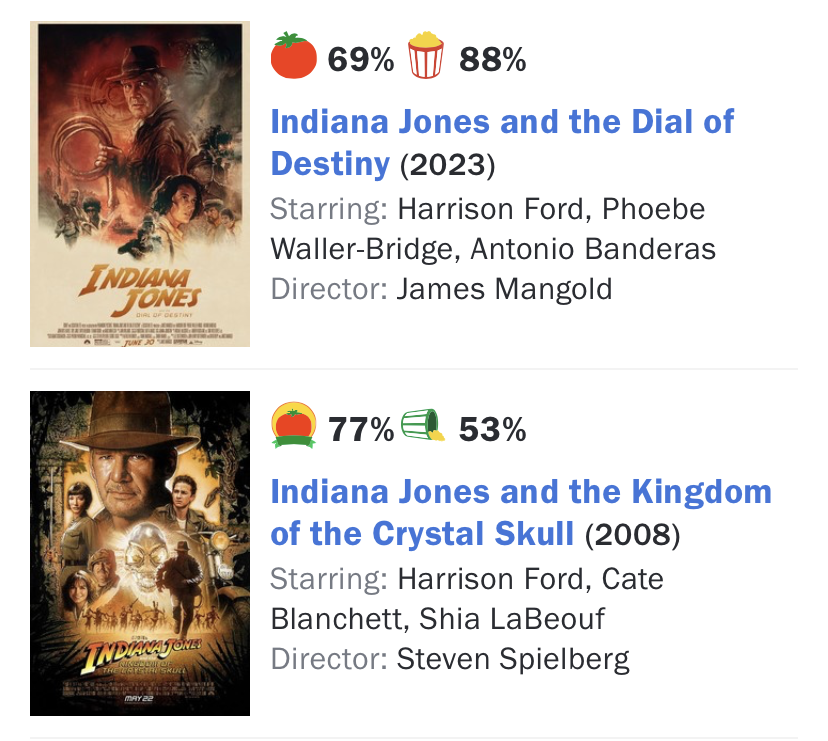Image resolution: width=828 pixels, height=741 pixels.
Task: Click the (2023) release year text
Action: pos(447,164)
